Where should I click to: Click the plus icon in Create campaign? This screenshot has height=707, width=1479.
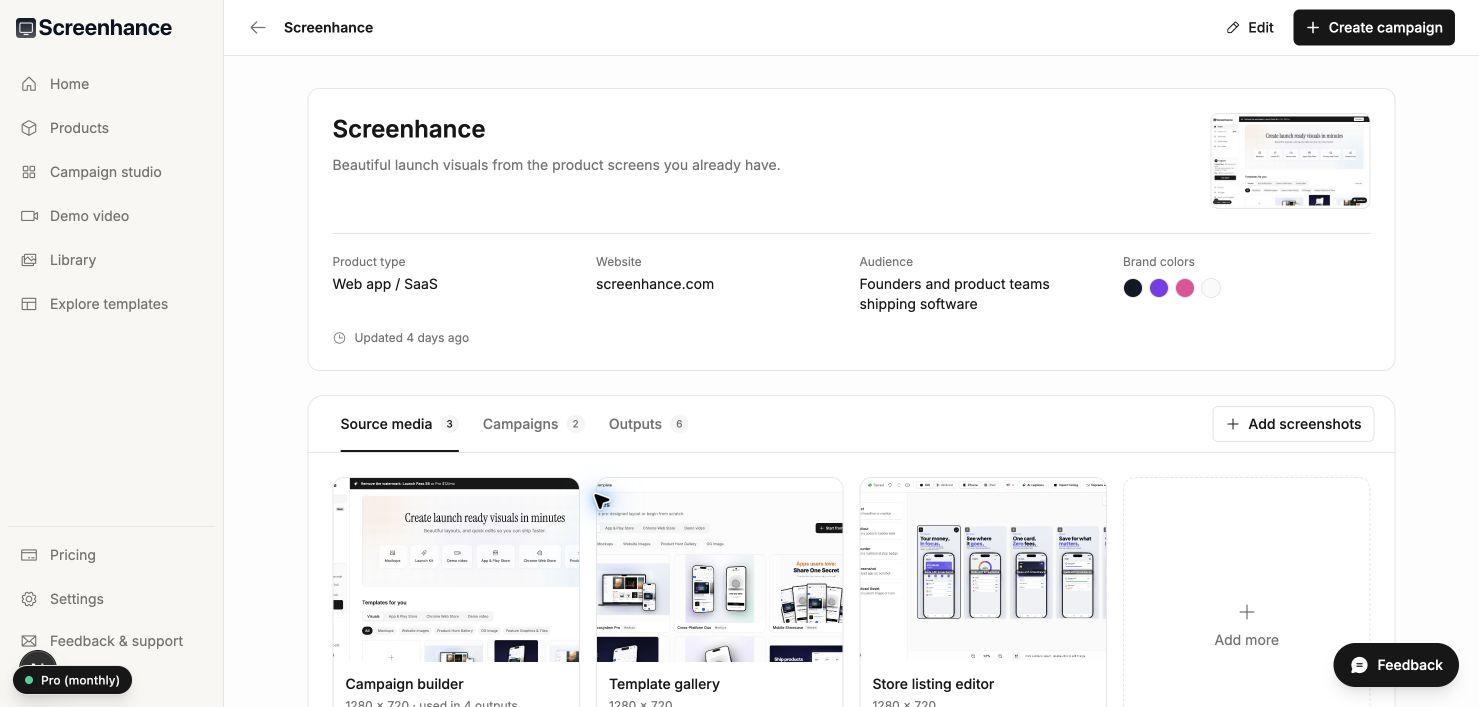point(1313,27)
